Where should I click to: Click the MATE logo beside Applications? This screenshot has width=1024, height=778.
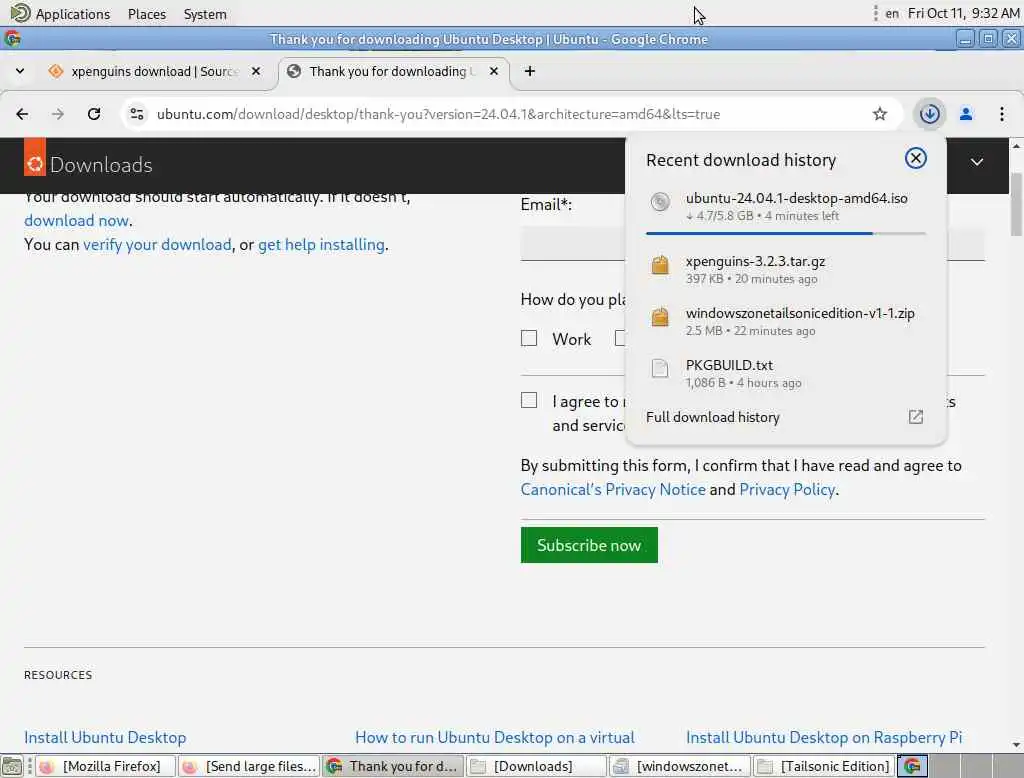20,13
